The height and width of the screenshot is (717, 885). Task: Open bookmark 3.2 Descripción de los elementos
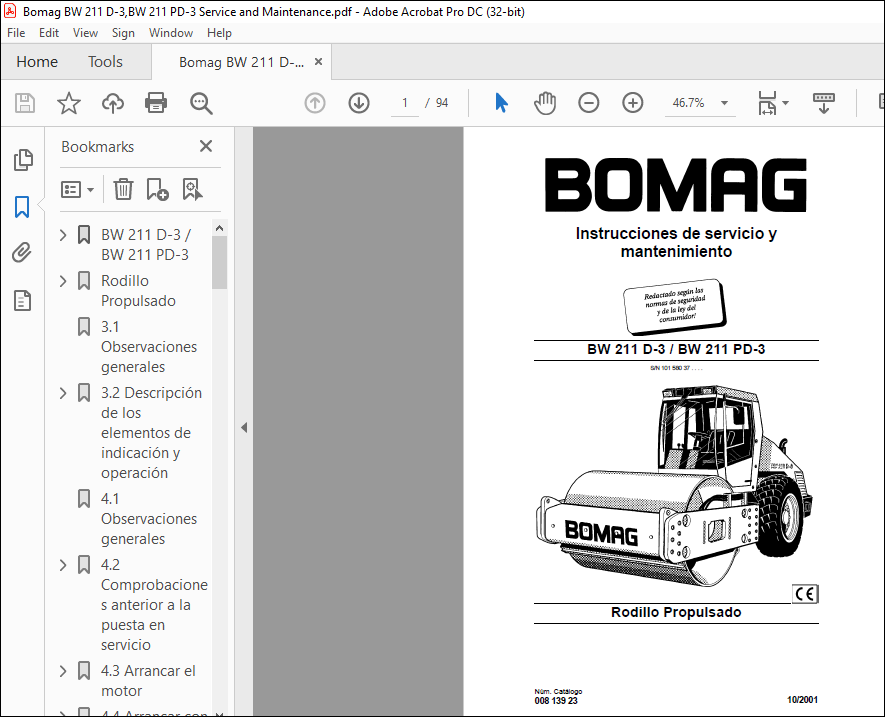point(151,432)
